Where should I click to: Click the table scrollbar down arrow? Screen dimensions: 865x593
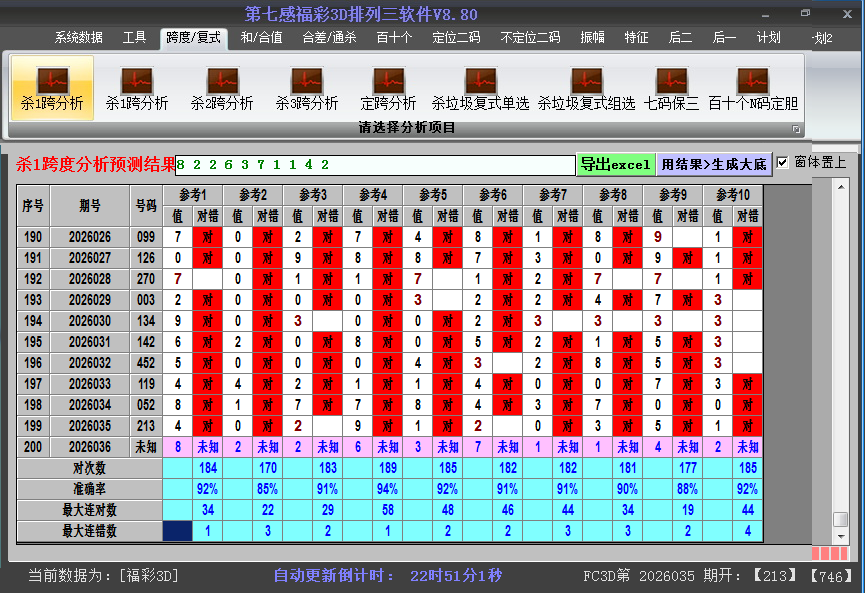(x=840, y=534)
